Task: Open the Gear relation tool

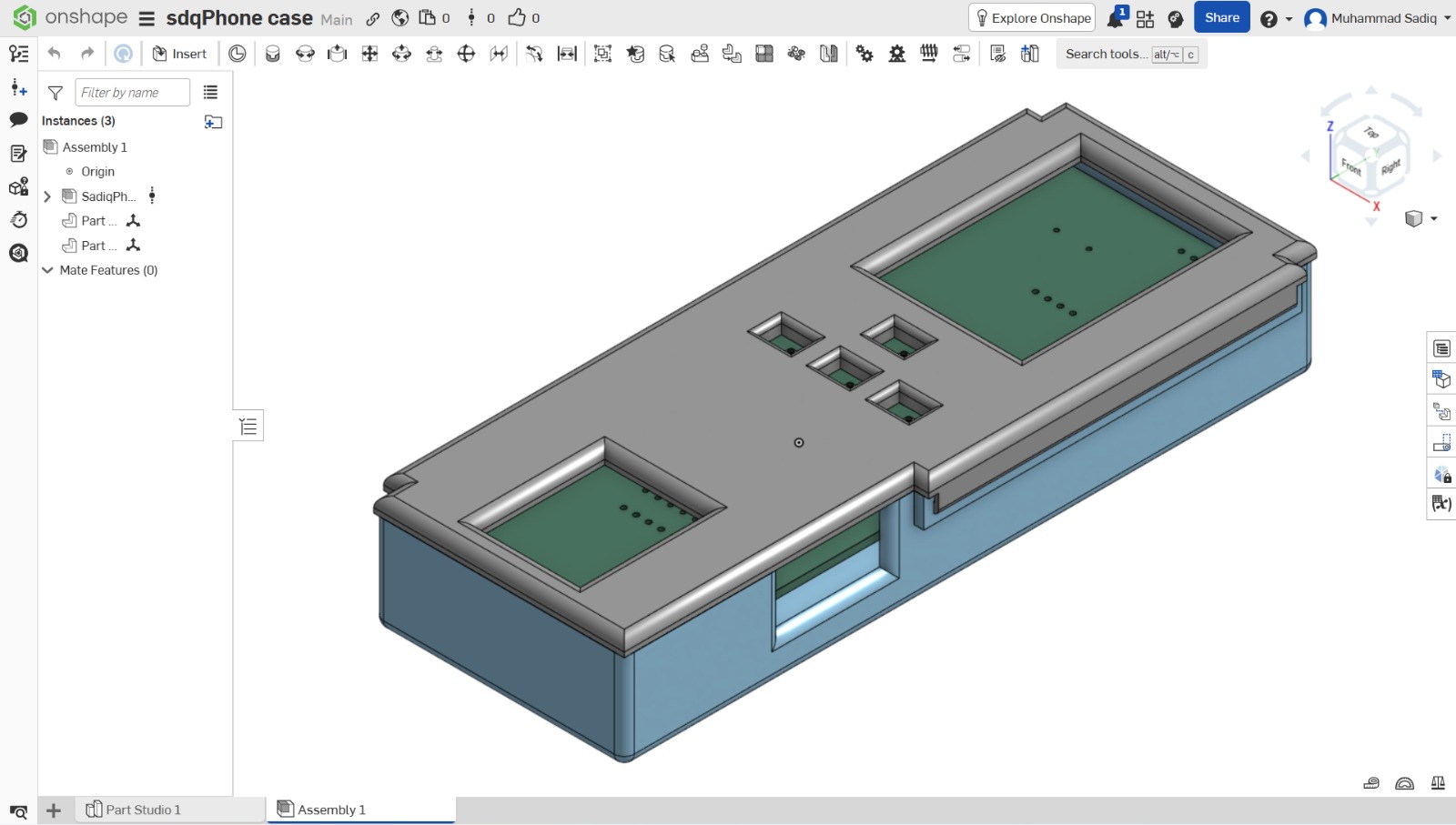Action: coord(864,54)
